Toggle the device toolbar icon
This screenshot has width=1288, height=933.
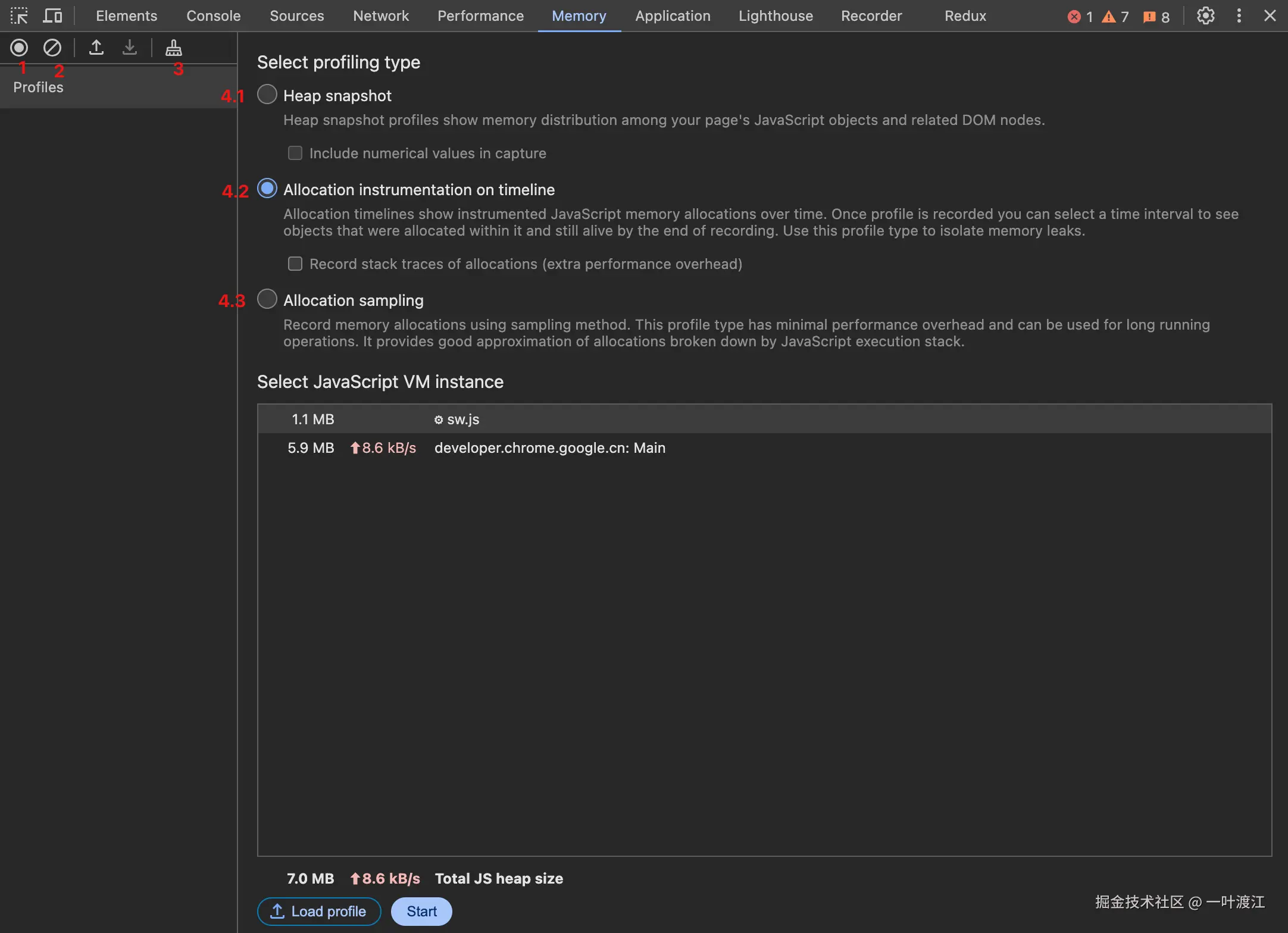coord(52,15)
